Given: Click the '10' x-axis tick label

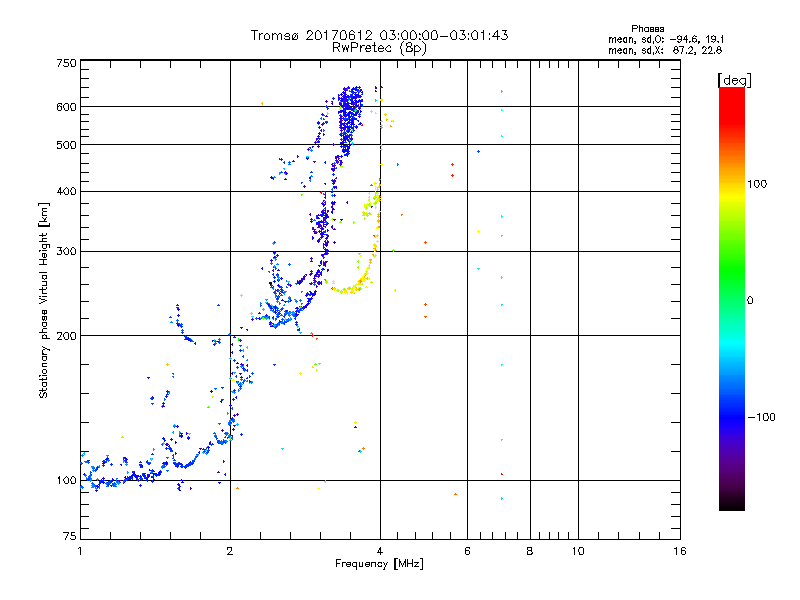Looking at the screenshot, I should tap(578, 551).
